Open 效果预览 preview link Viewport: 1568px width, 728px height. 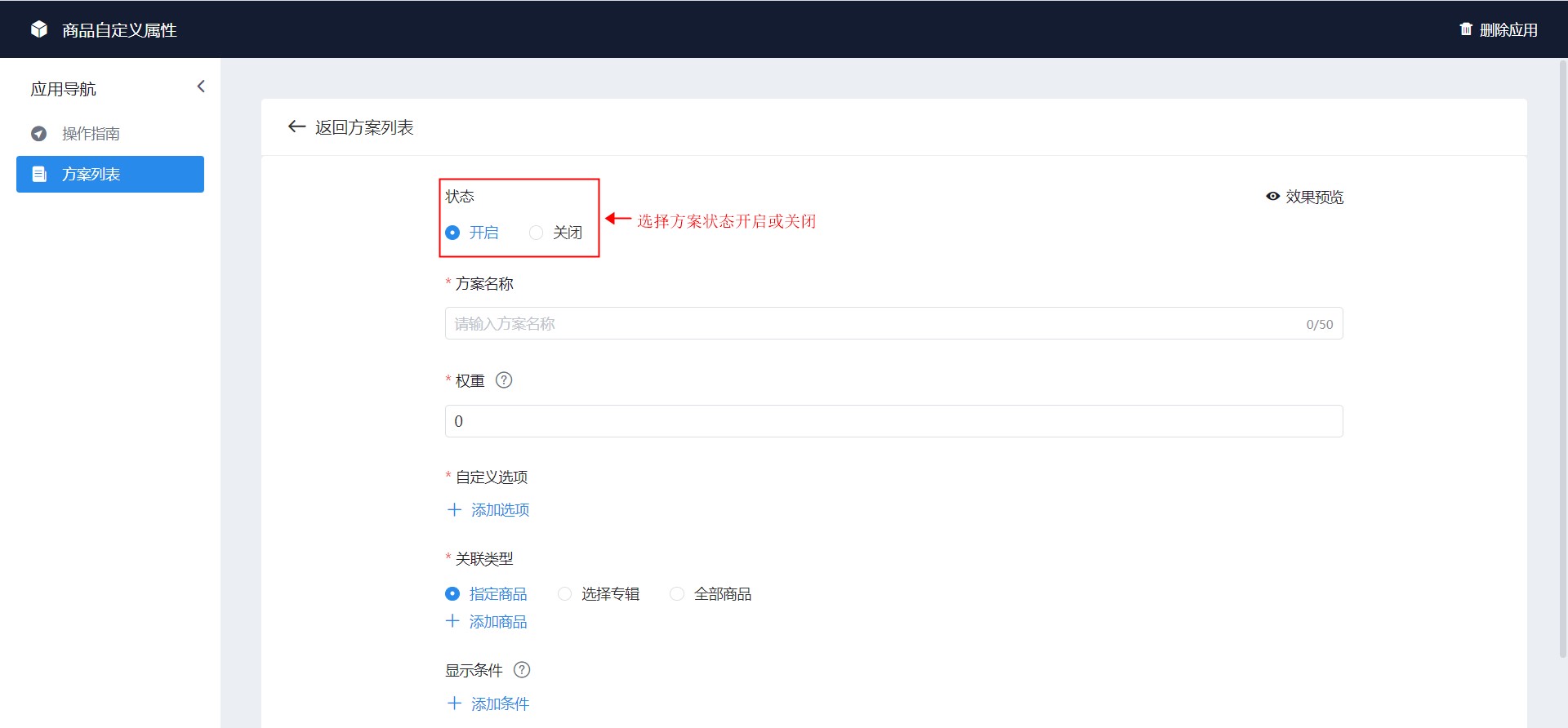point(1314,197)
